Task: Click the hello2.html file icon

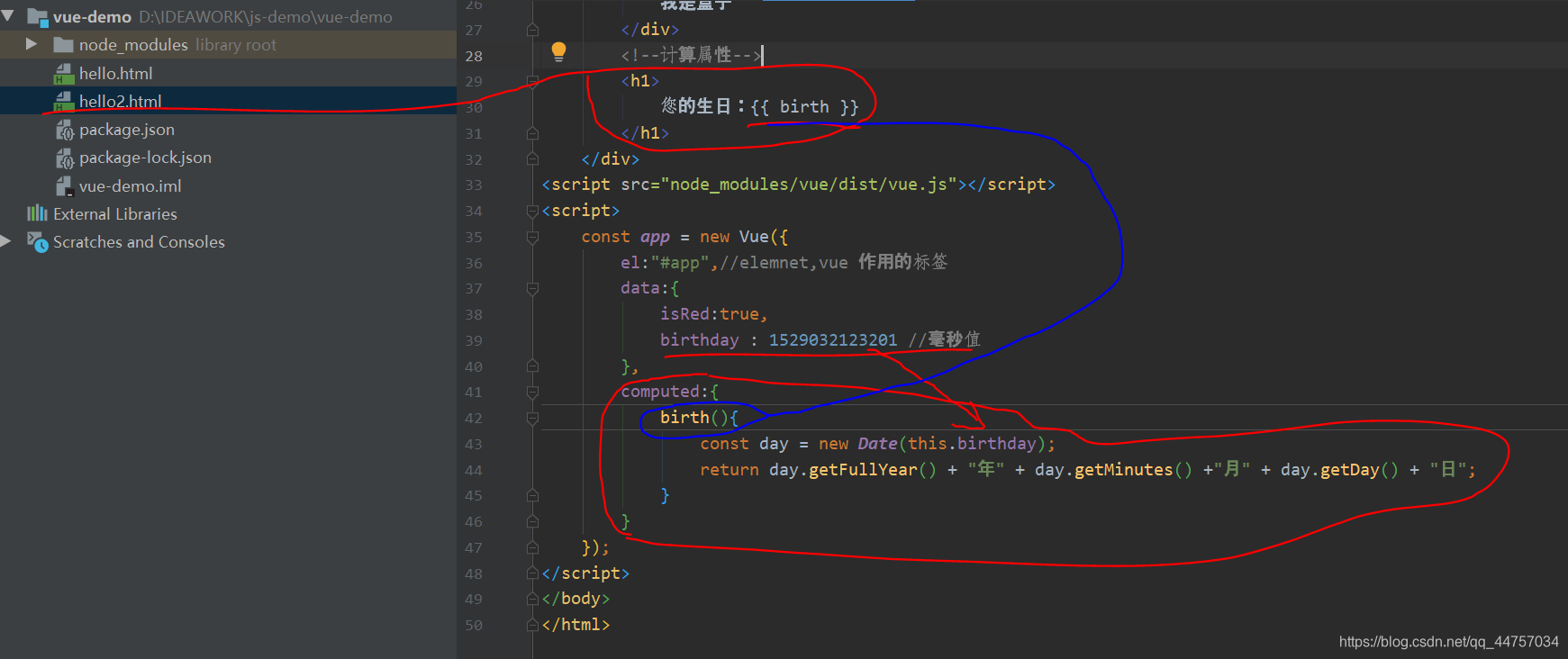Action: 64,101
